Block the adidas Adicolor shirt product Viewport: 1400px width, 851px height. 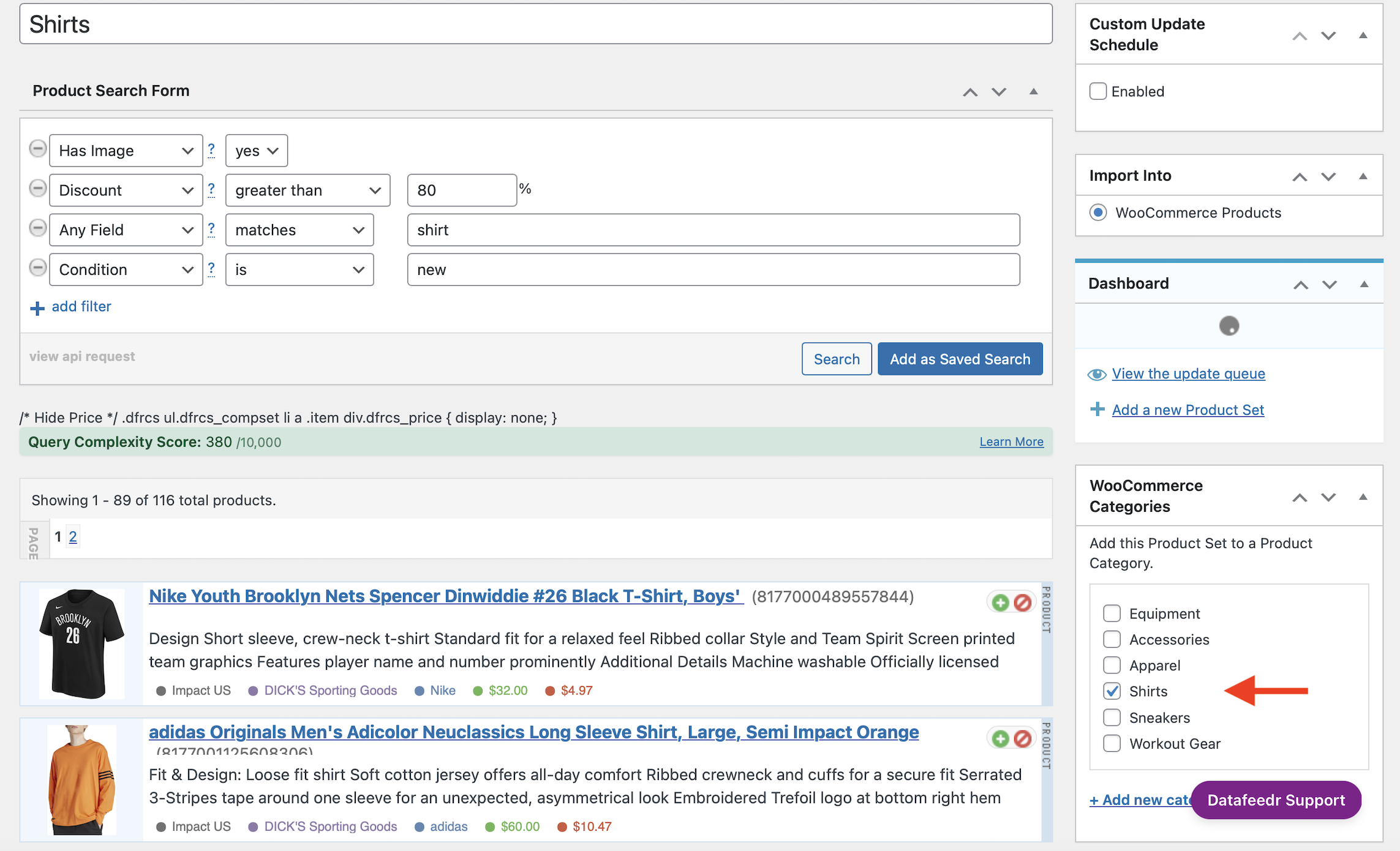pyautogui.click(x=1022, y=738)
